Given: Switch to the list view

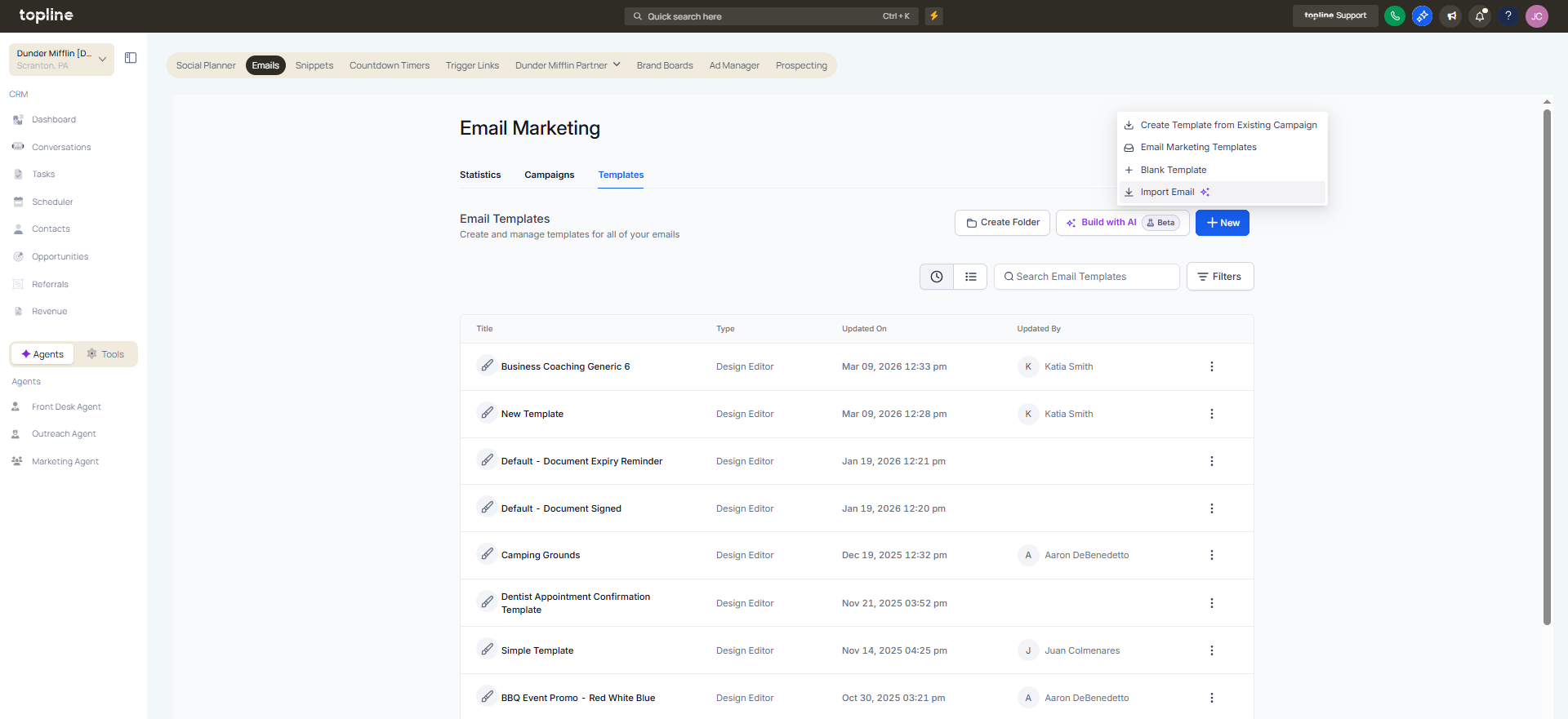Looking at the screenshot, I should (x=970, y=277).
